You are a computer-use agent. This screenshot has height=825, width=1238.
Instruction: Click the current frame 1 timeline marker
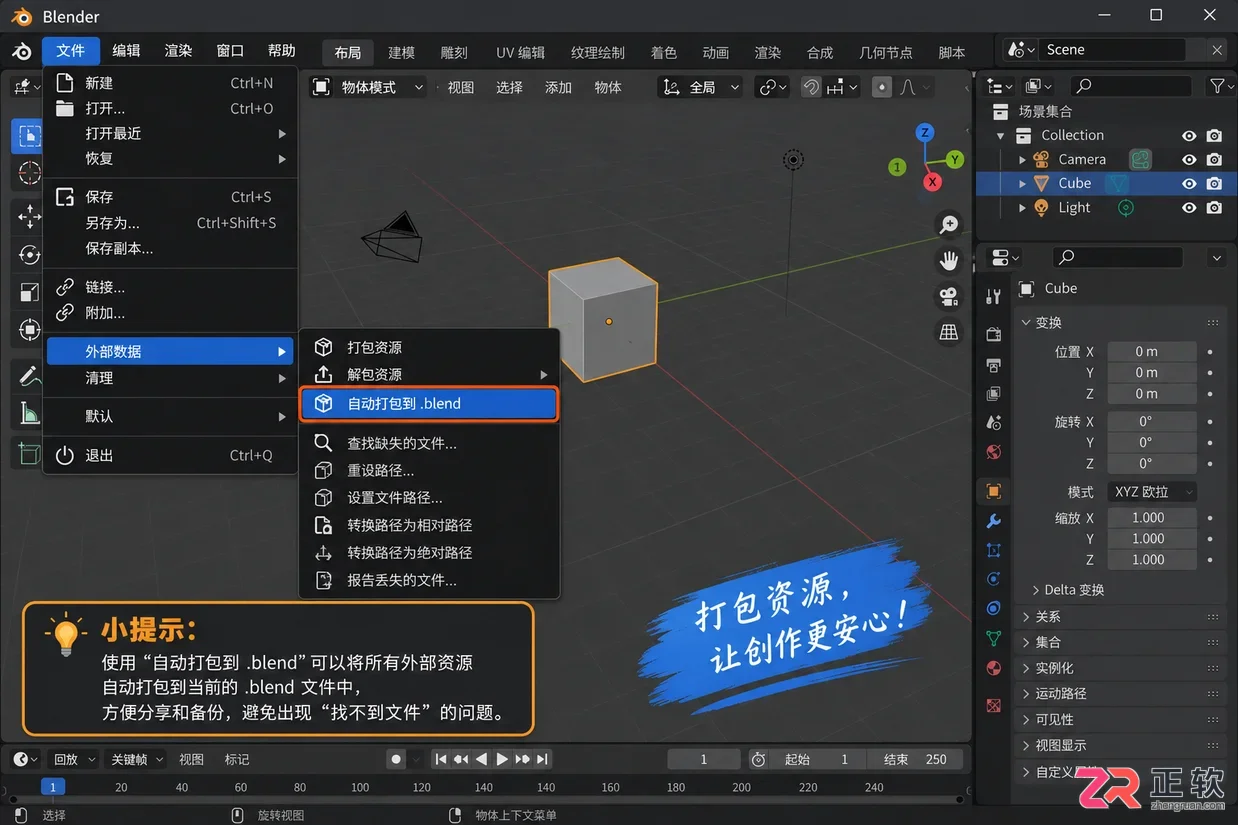coord(53,787)
